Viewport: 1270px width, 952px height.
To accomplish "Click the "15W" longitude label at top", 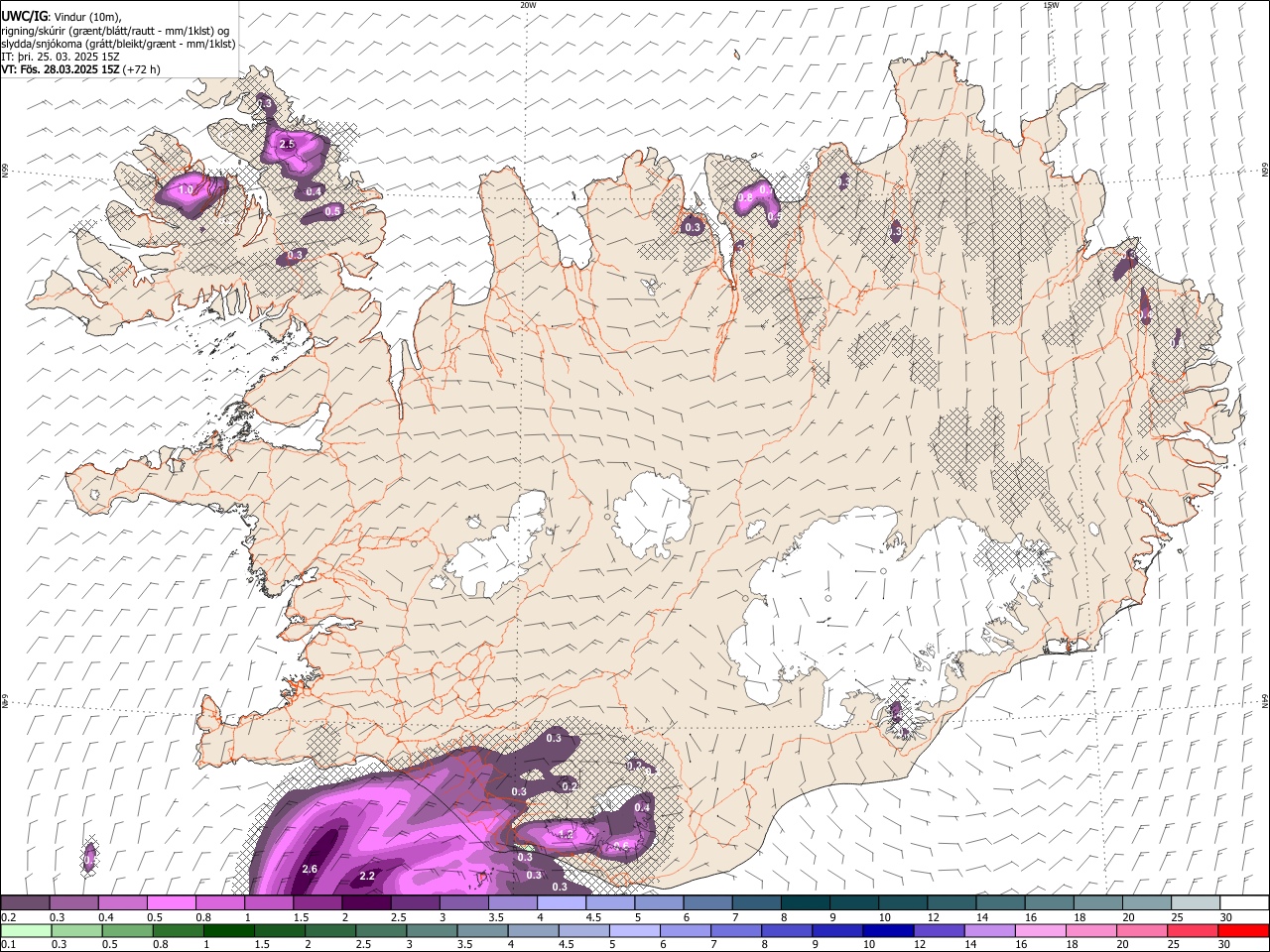I will point(1051,5).
